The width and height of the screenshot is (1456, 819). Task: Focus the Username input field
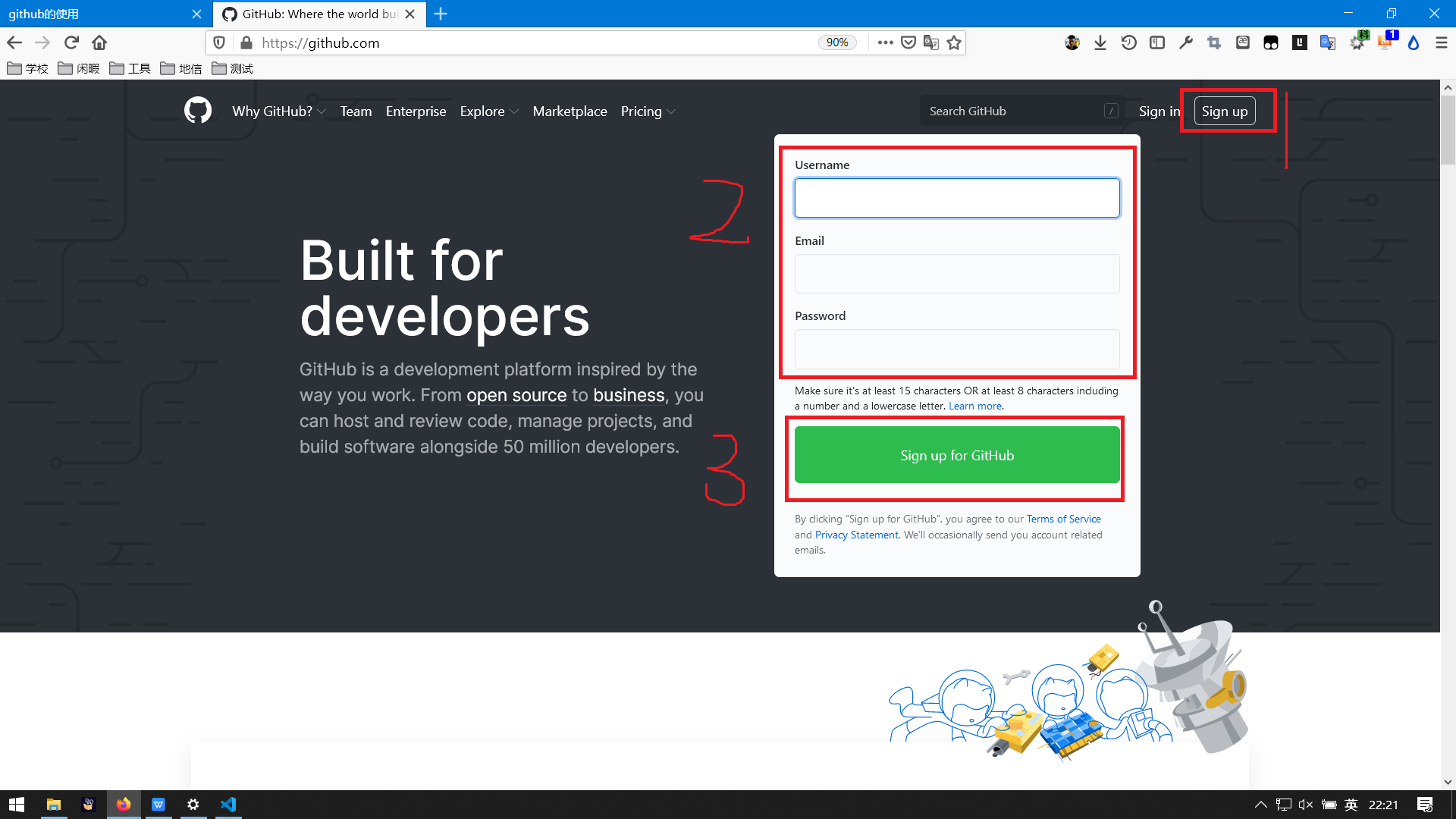(957, 198)
